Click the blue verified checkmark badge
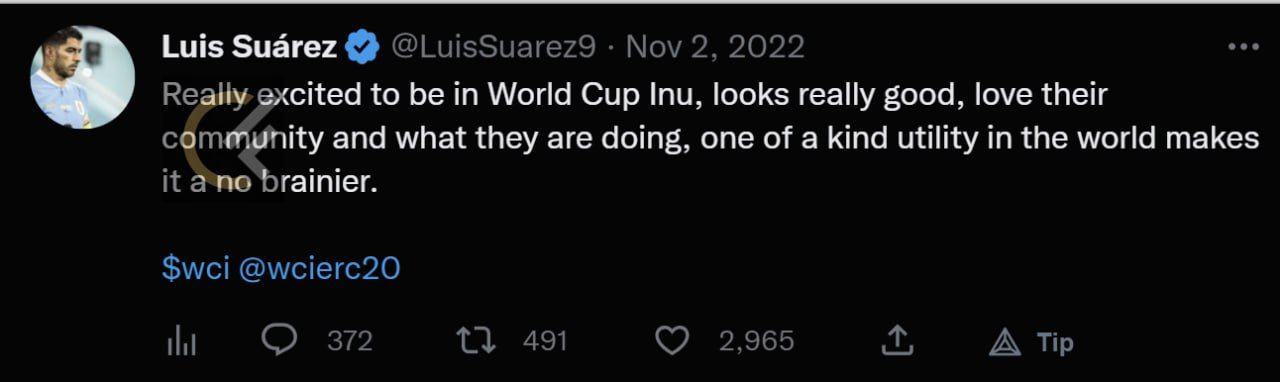This screenshot has width=1280, height=382. (362, 46)
